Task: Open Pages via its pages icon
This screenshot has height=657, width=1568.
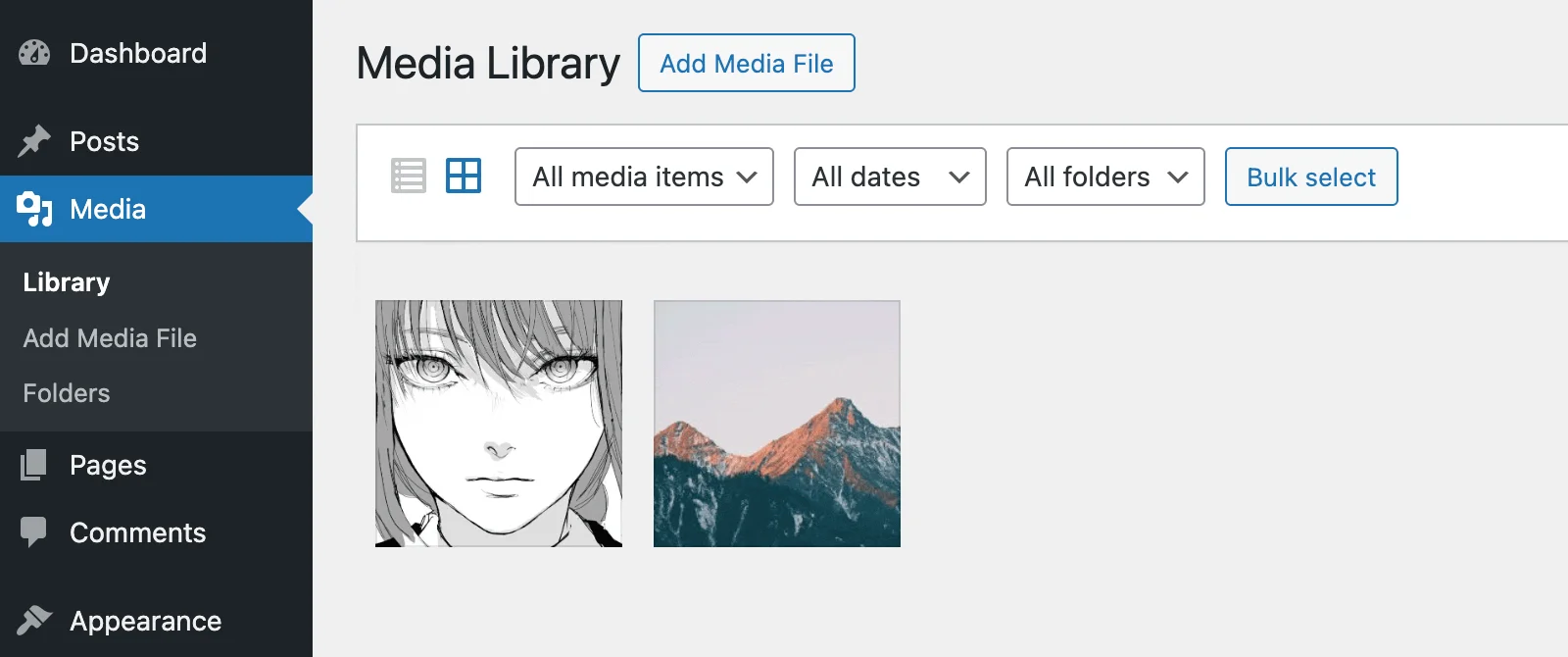Action: (x=32, y=465)
